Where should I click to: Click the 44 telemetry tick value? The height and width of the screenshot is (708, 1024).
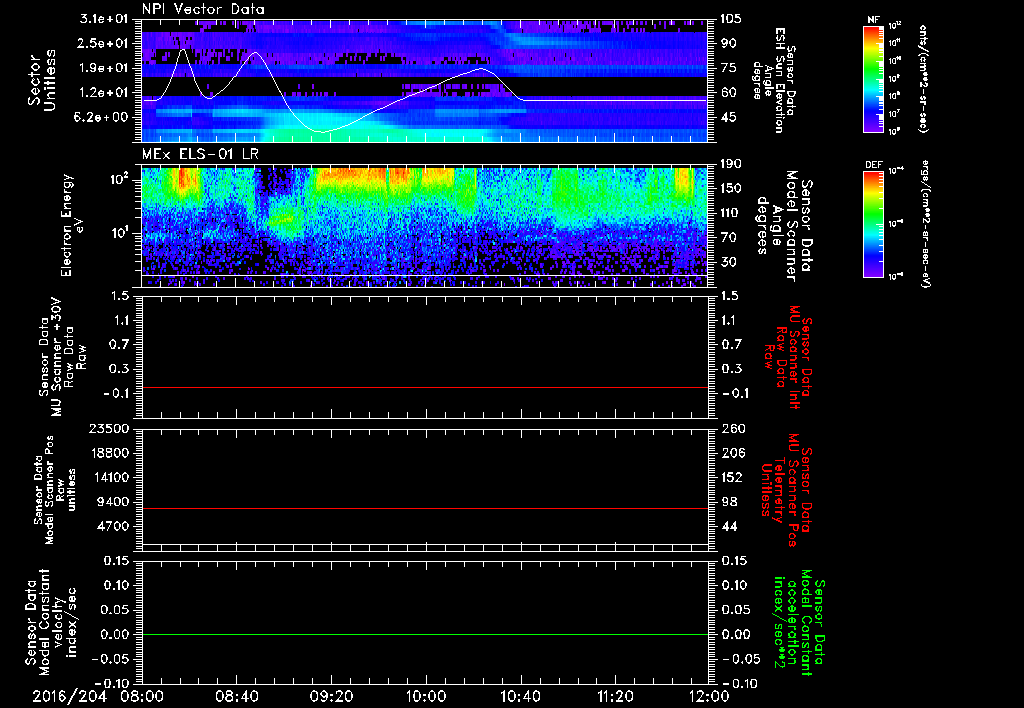tap(729, 526)
